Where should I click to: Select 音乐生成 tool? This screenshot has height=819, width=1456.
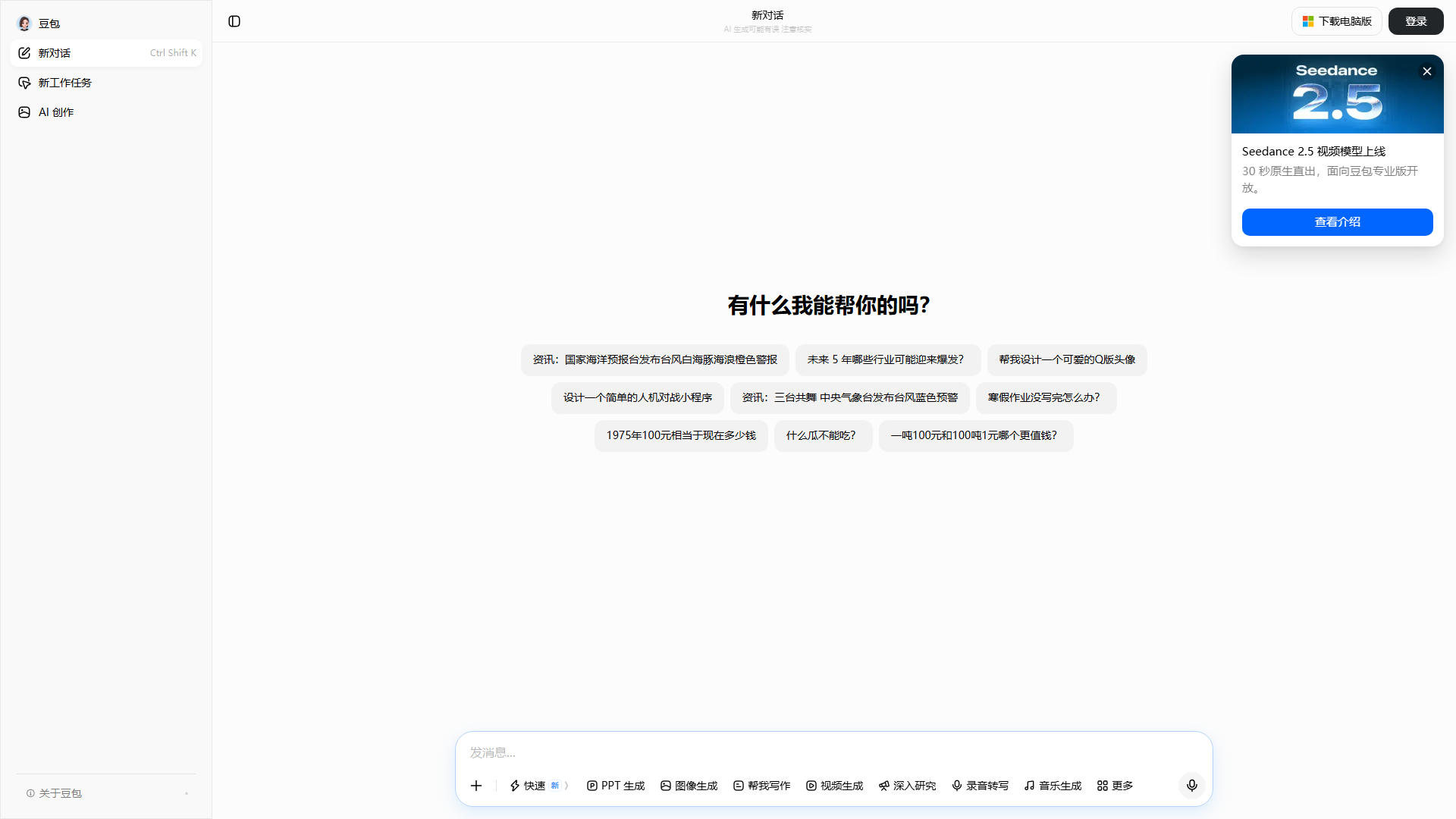point(1053,786)
